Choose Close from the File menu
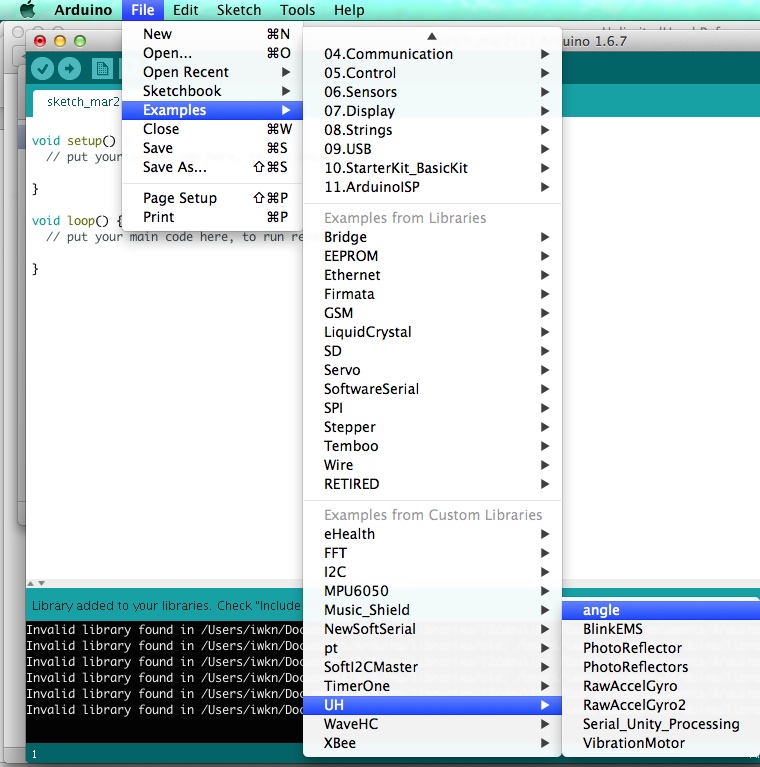760x767 pixels. coord(212,129)
